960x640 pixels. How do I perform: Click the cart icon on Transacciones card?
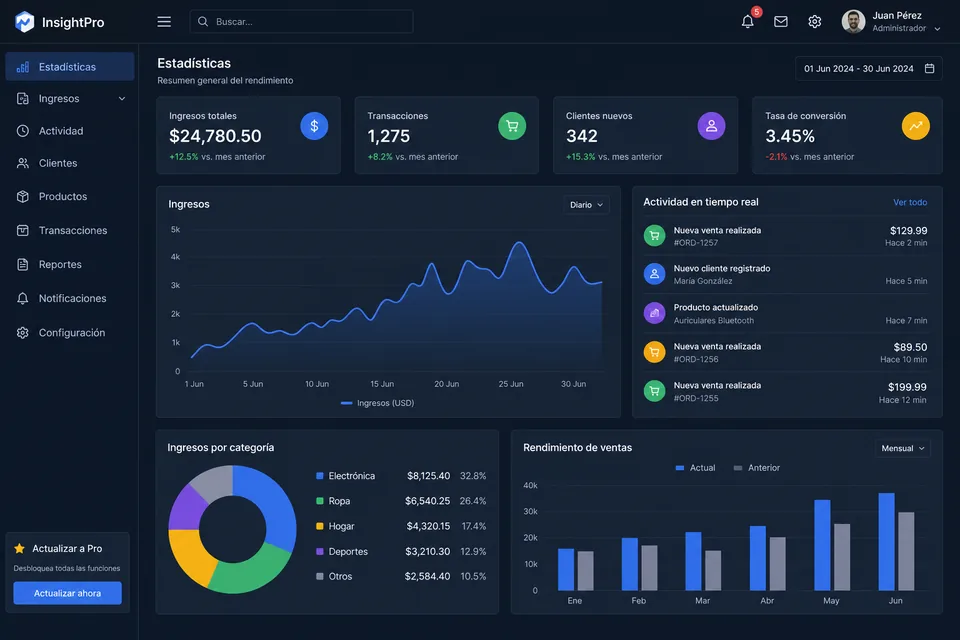pos(512,126)
